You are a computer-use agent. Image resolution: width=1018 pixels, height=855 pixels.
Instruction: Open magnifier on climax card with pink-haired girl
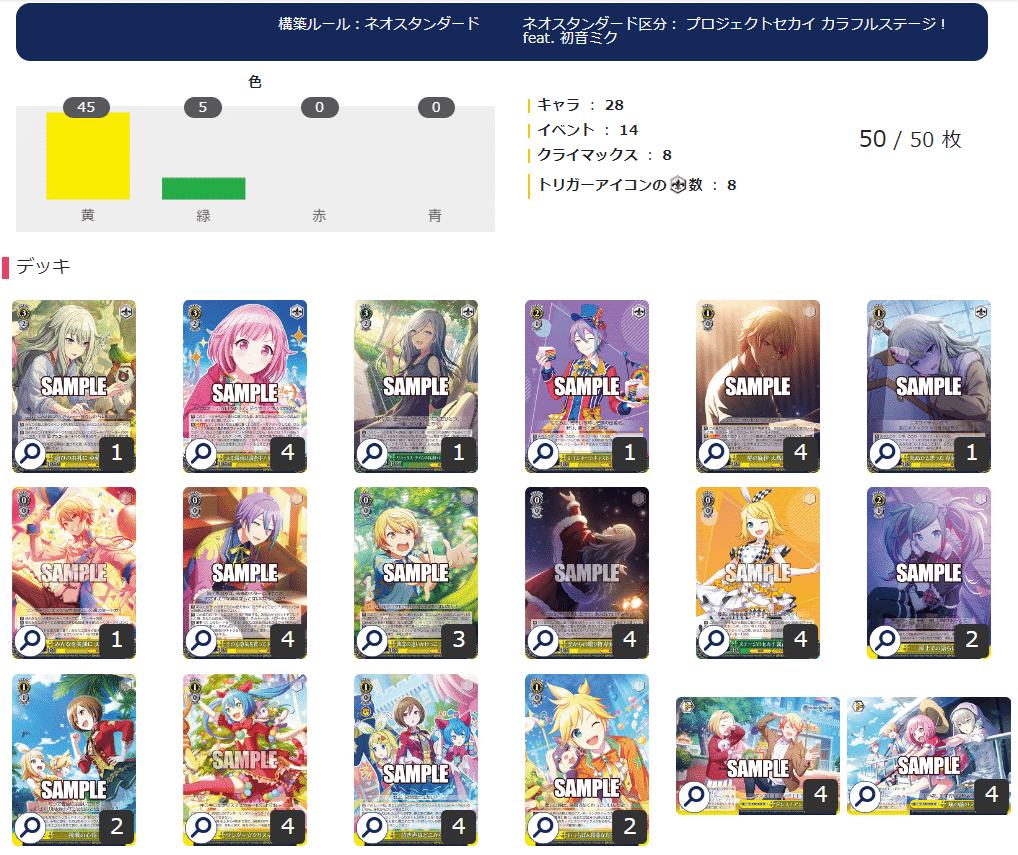pyautogui.click(x=865, y=796)
